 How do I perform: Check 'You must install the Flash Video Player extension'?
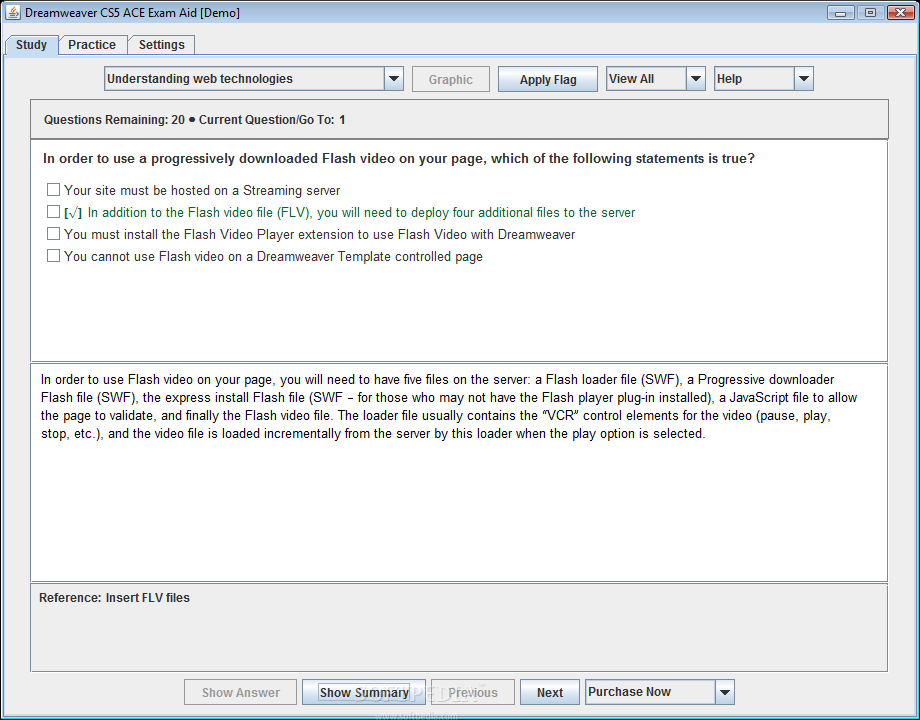53,234
